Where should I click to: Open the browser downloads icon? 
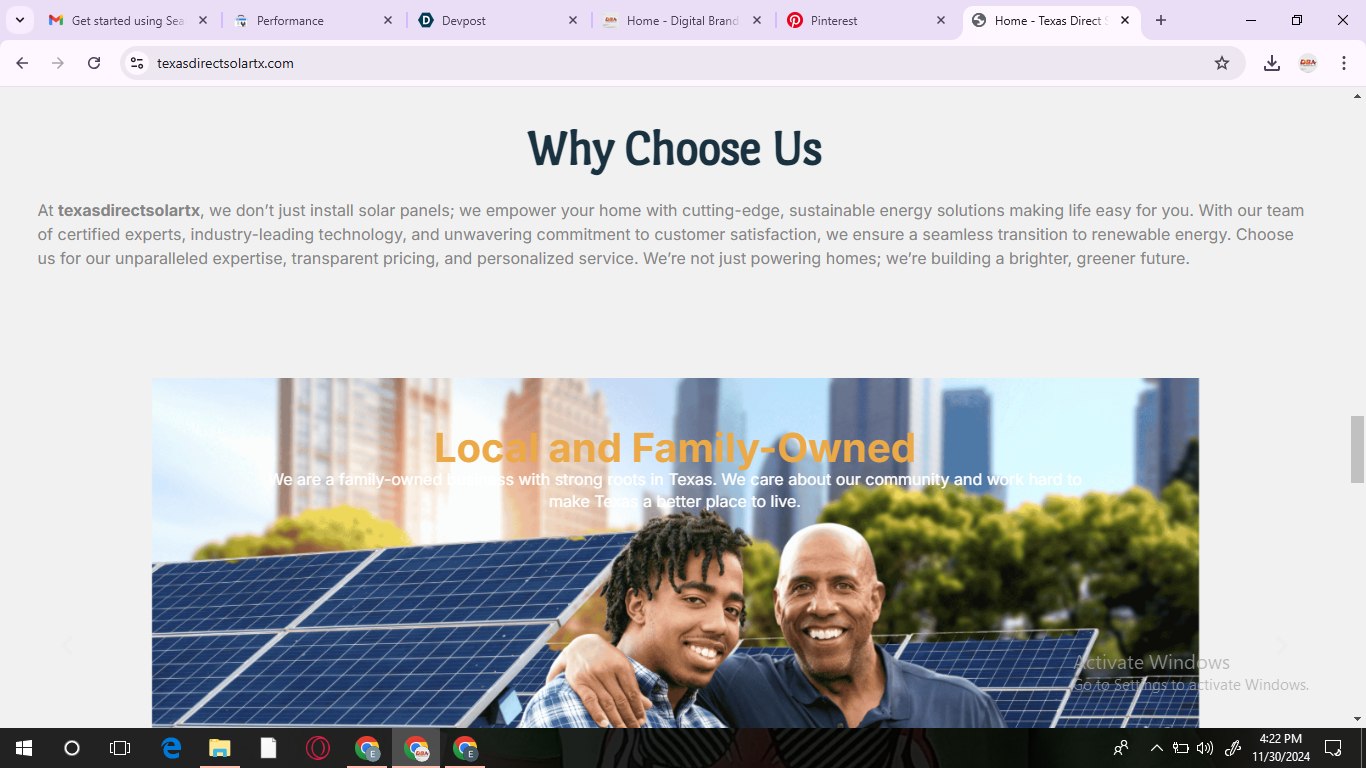point(1272,63)
